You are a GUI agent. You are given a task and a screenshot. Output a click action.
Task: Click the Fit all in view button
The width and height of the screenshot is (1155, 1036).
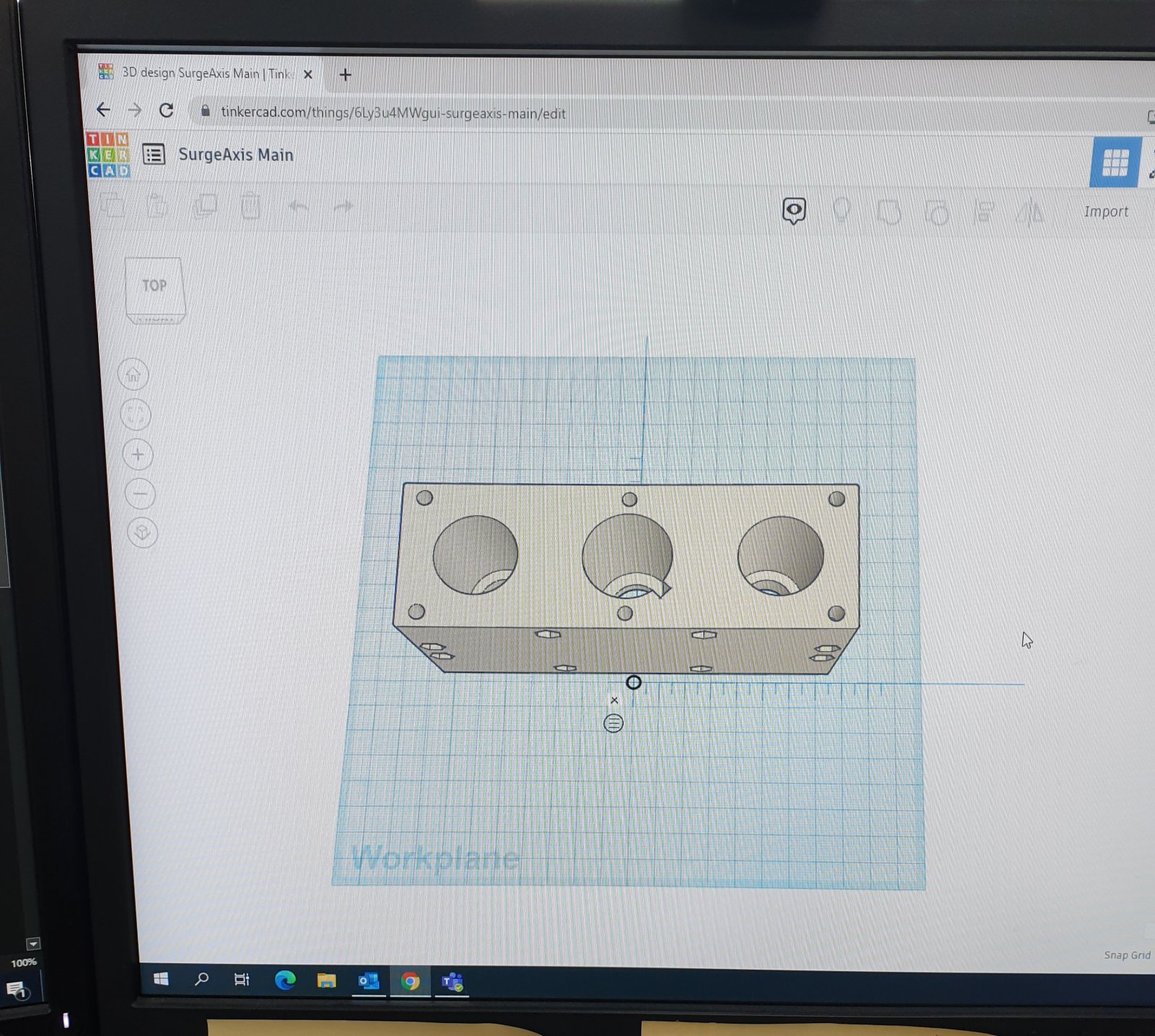pos(134,415)
